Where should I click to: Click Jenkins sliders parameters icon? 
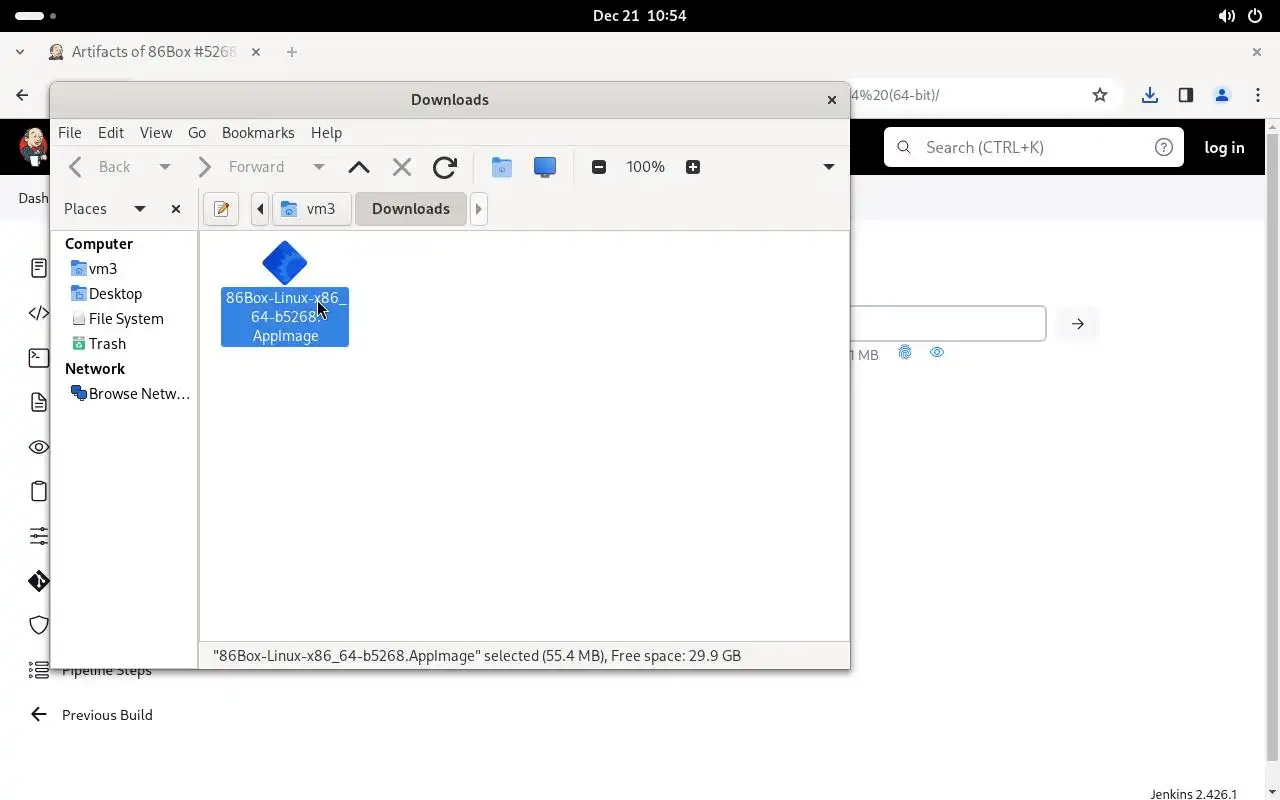click(x=38, y=536)
